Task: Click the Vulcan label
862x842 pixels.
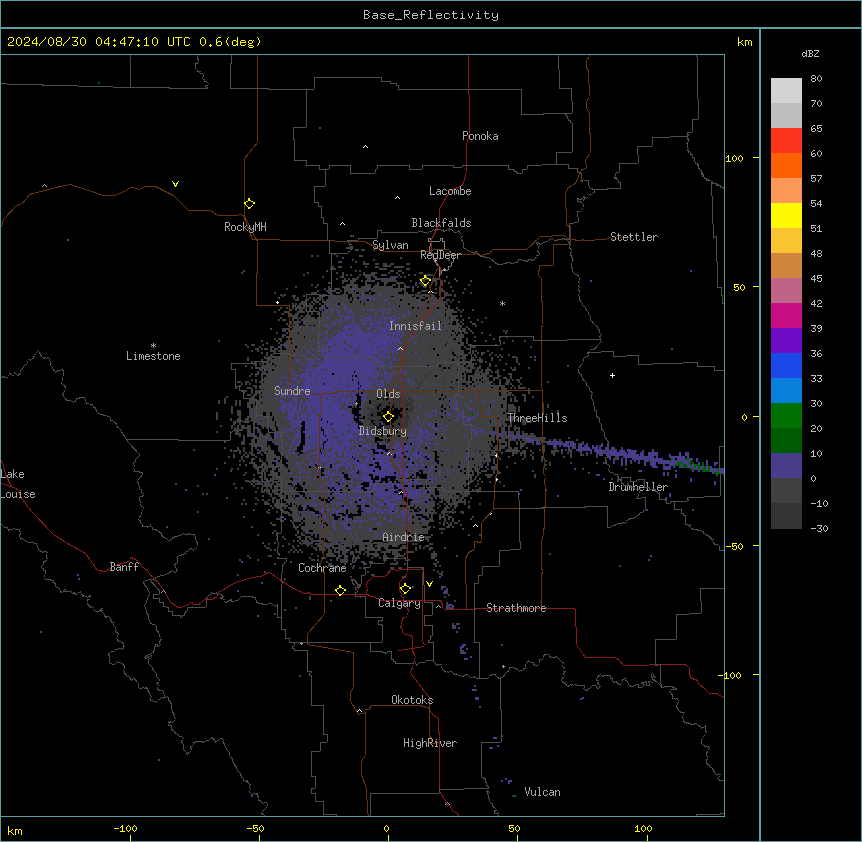Action: pyautogui.click(x=543, y=792)
